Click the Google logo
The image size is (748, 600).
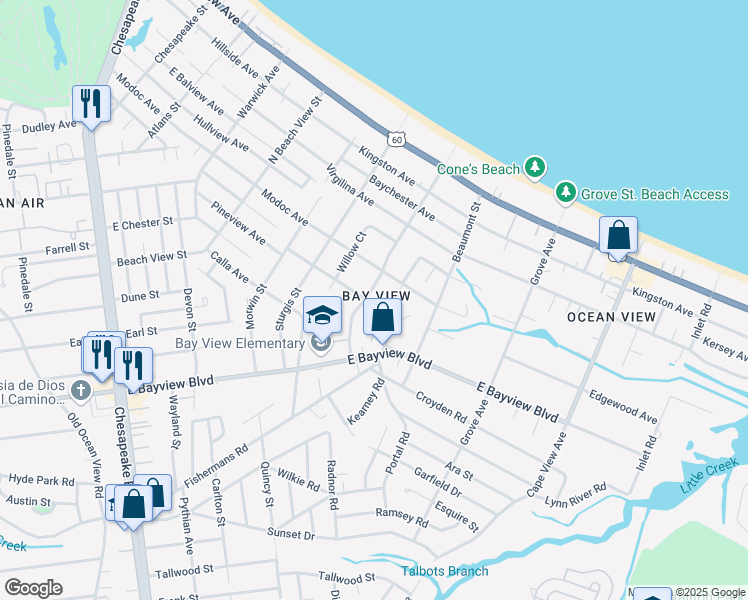(33, 587)
